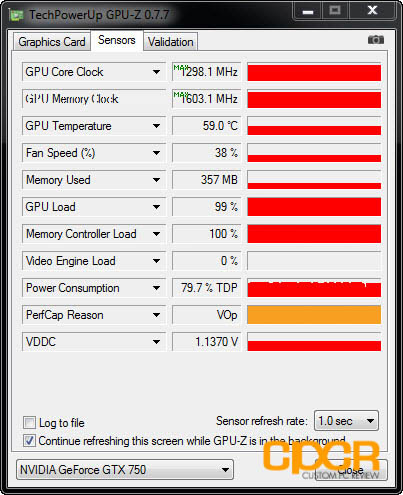Click the GPU Load red graph bar
This screenshot has height=495, width=403.
click(x=314, y=207)
